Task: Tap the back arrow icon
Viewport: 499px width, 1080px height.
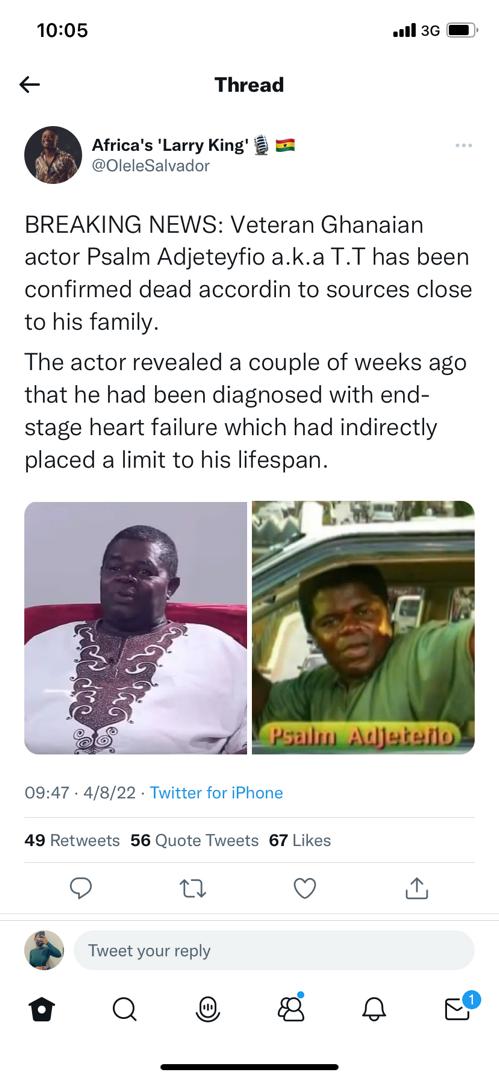Action: 30,85
